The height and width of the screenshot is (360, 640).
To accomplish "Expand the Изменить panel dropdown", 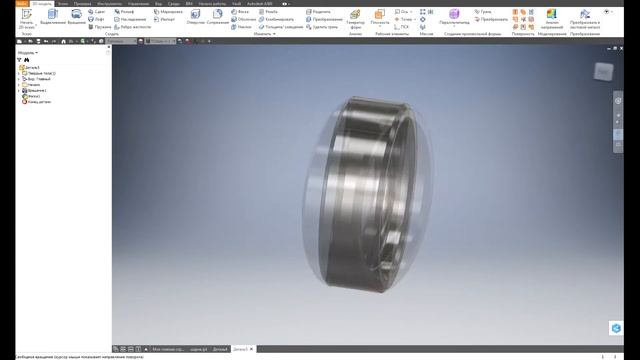I will pos(264,34).
